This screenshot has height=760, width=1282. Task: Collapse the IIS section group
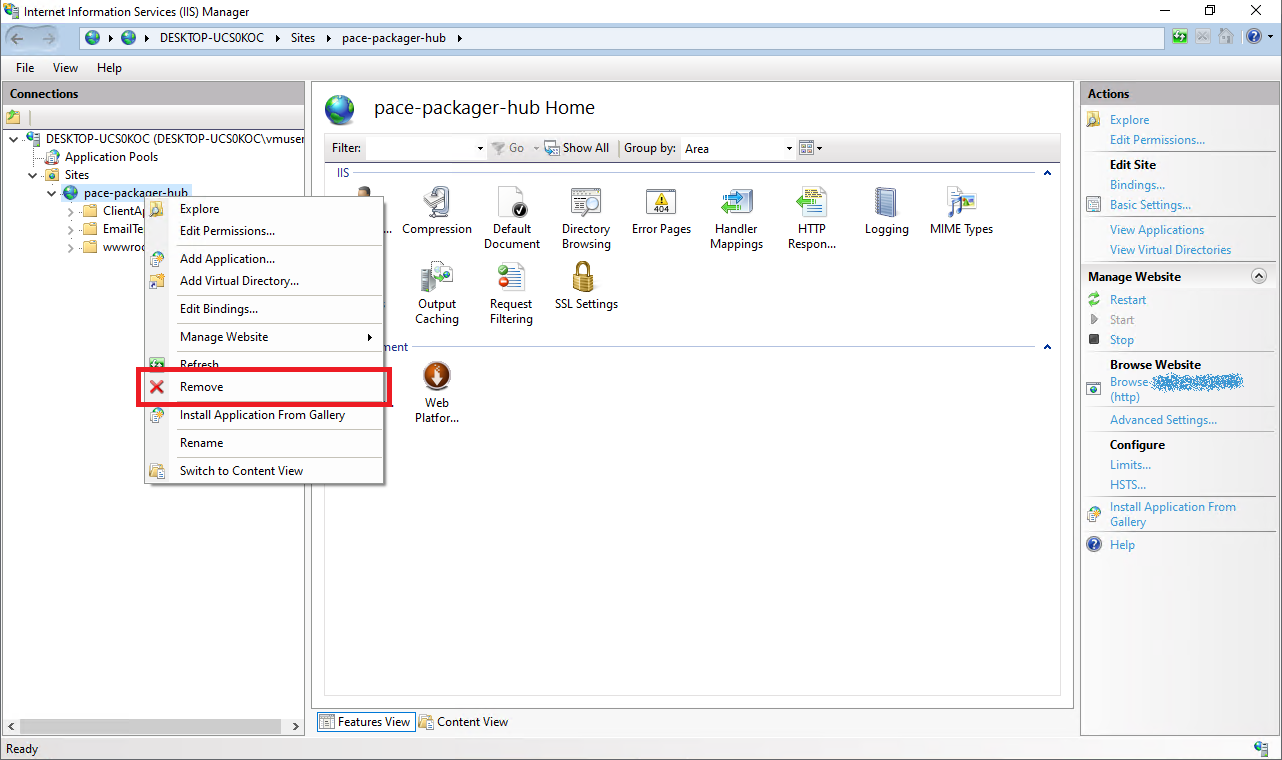tap(1047, 173)
